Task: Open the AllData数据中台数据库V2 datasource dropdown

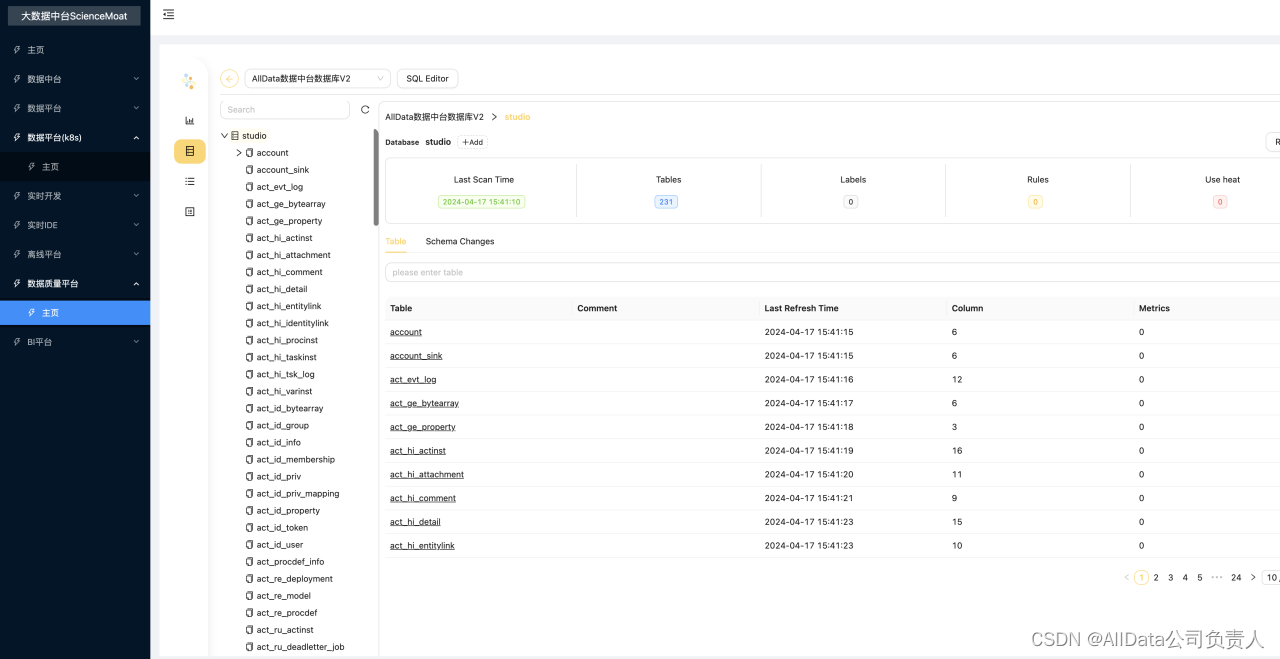Action: tap(317, 79)
